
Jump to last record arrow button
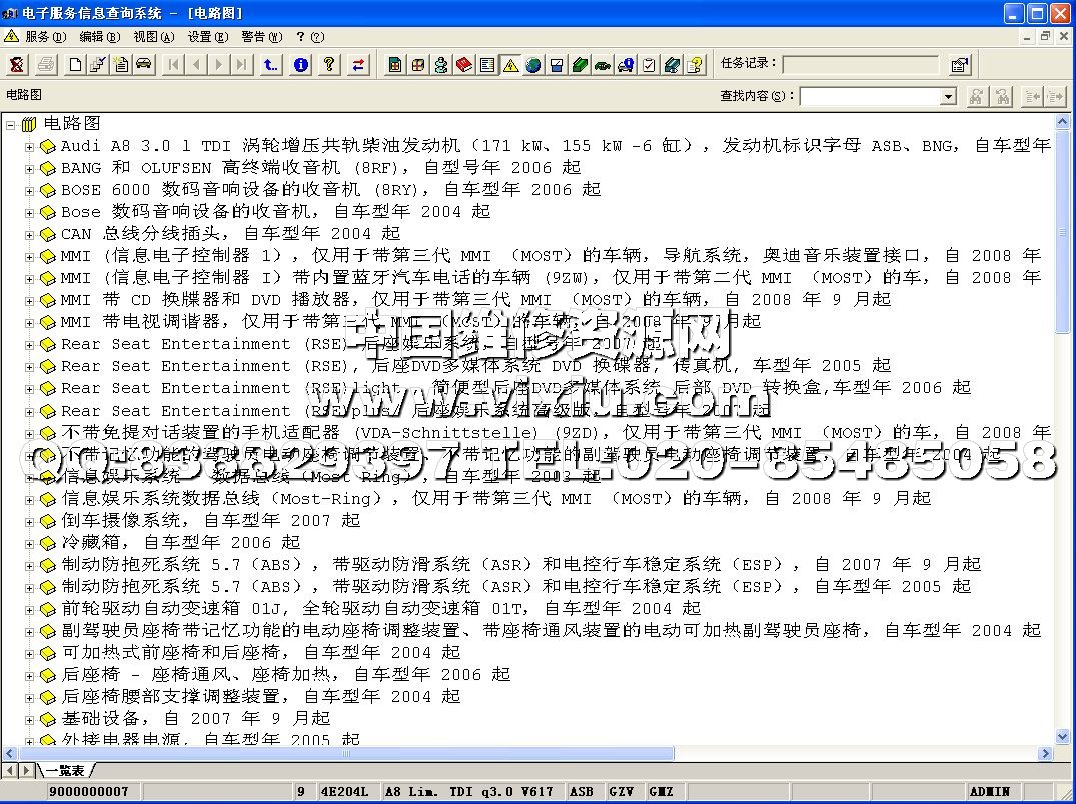pyautogui.click(x=242, y=65)
